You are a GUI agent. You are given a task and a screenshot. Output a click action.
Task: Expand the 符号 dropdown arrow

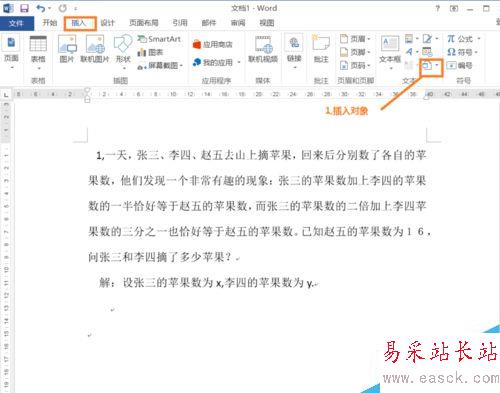point(476,52)
